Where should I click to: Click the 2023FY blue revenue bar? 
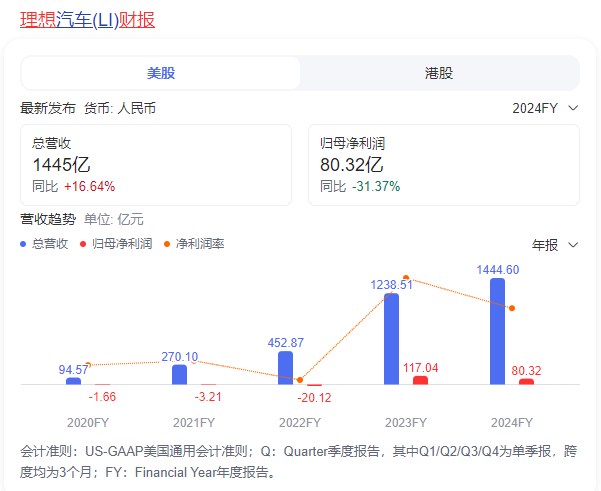tap(392, 339)
